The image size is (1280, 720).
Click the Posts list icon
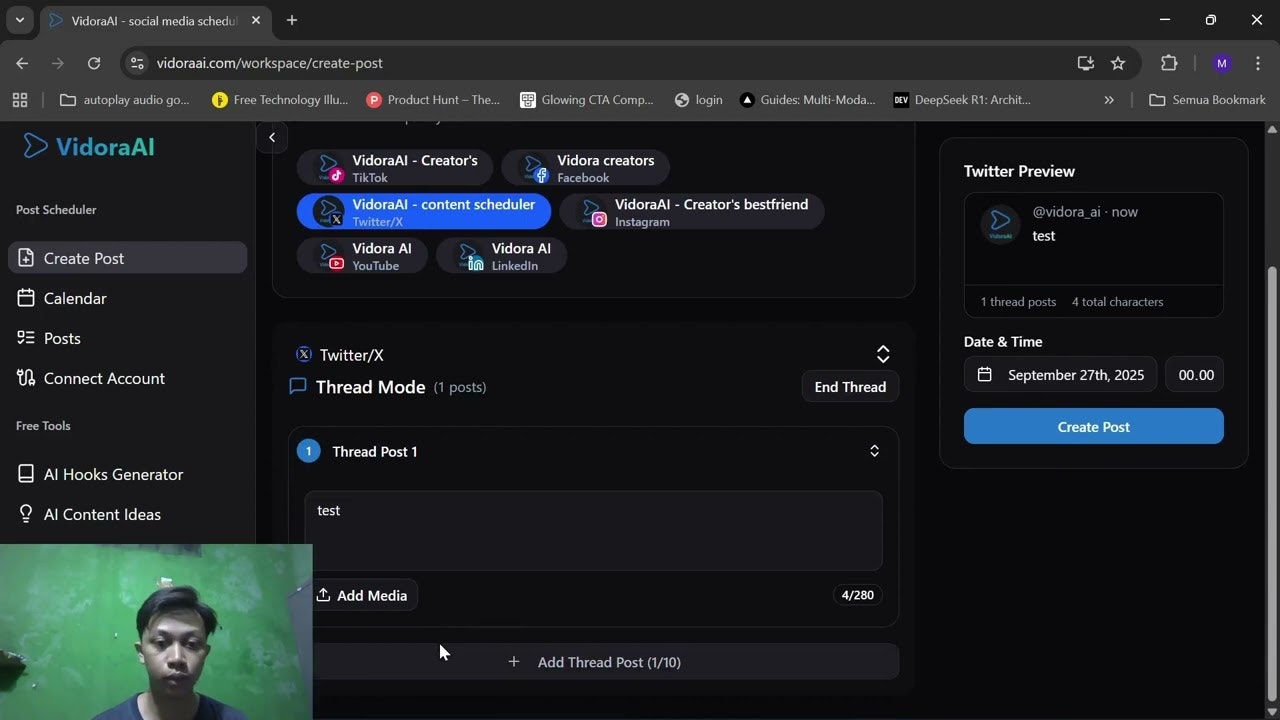(26, 338)
